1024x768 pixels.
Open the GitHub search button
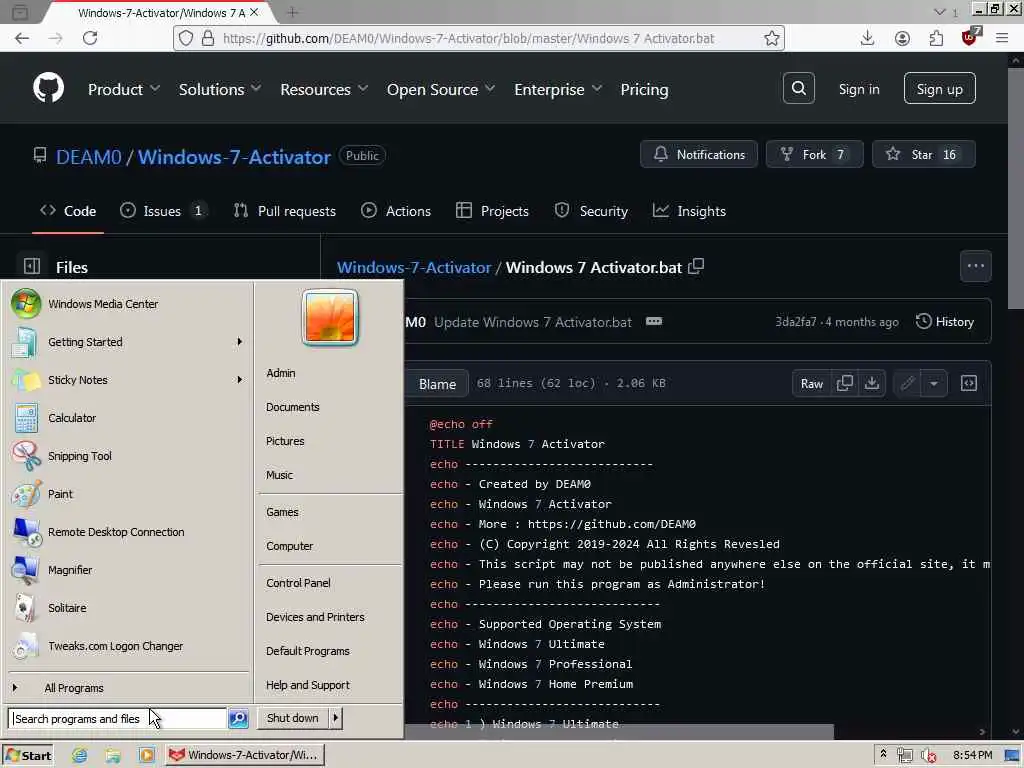[799, 88]
